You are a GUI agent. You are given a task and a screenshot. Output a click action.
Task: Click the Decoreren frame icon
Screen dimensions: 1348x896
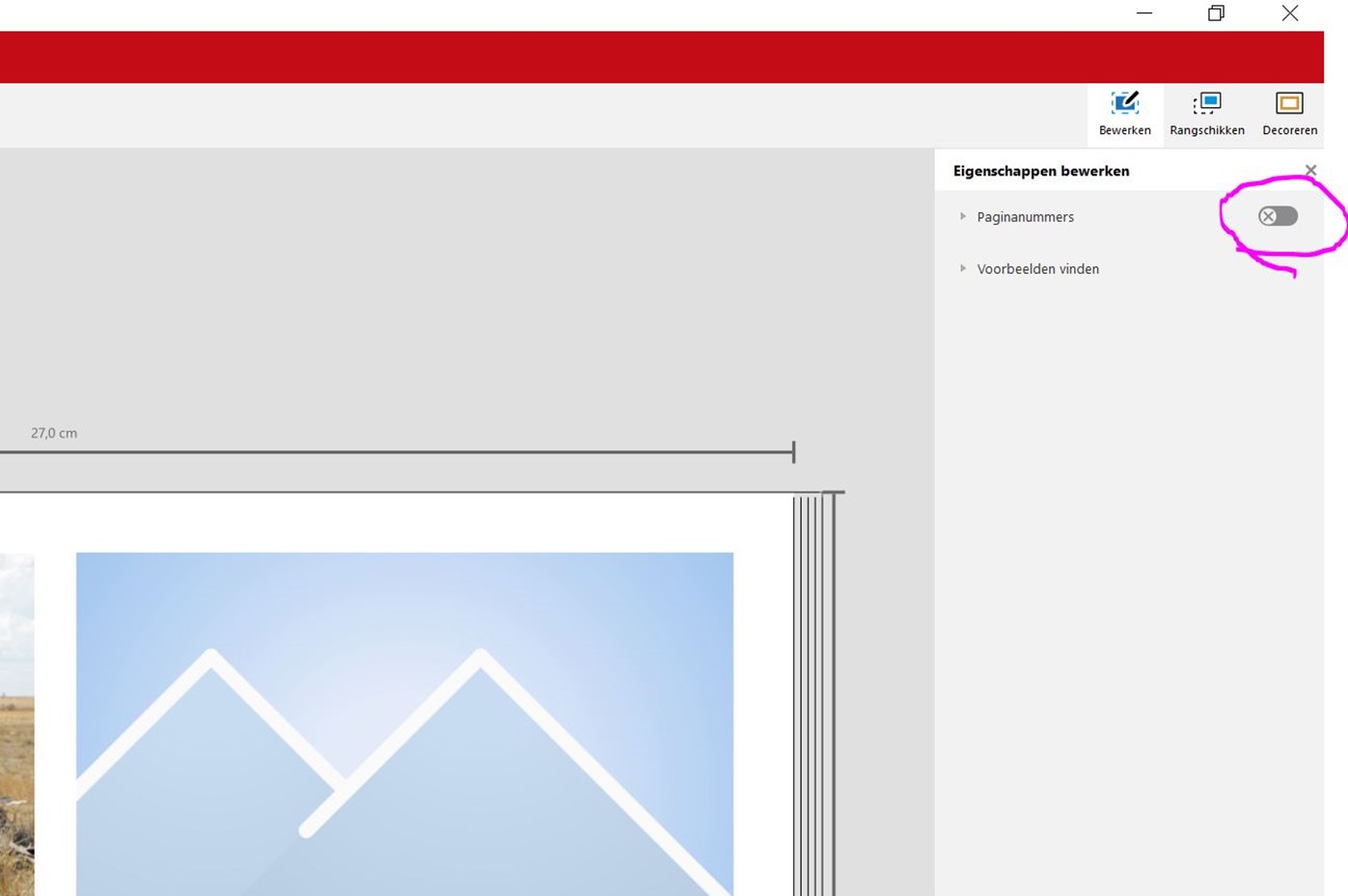click(1289, 103)
